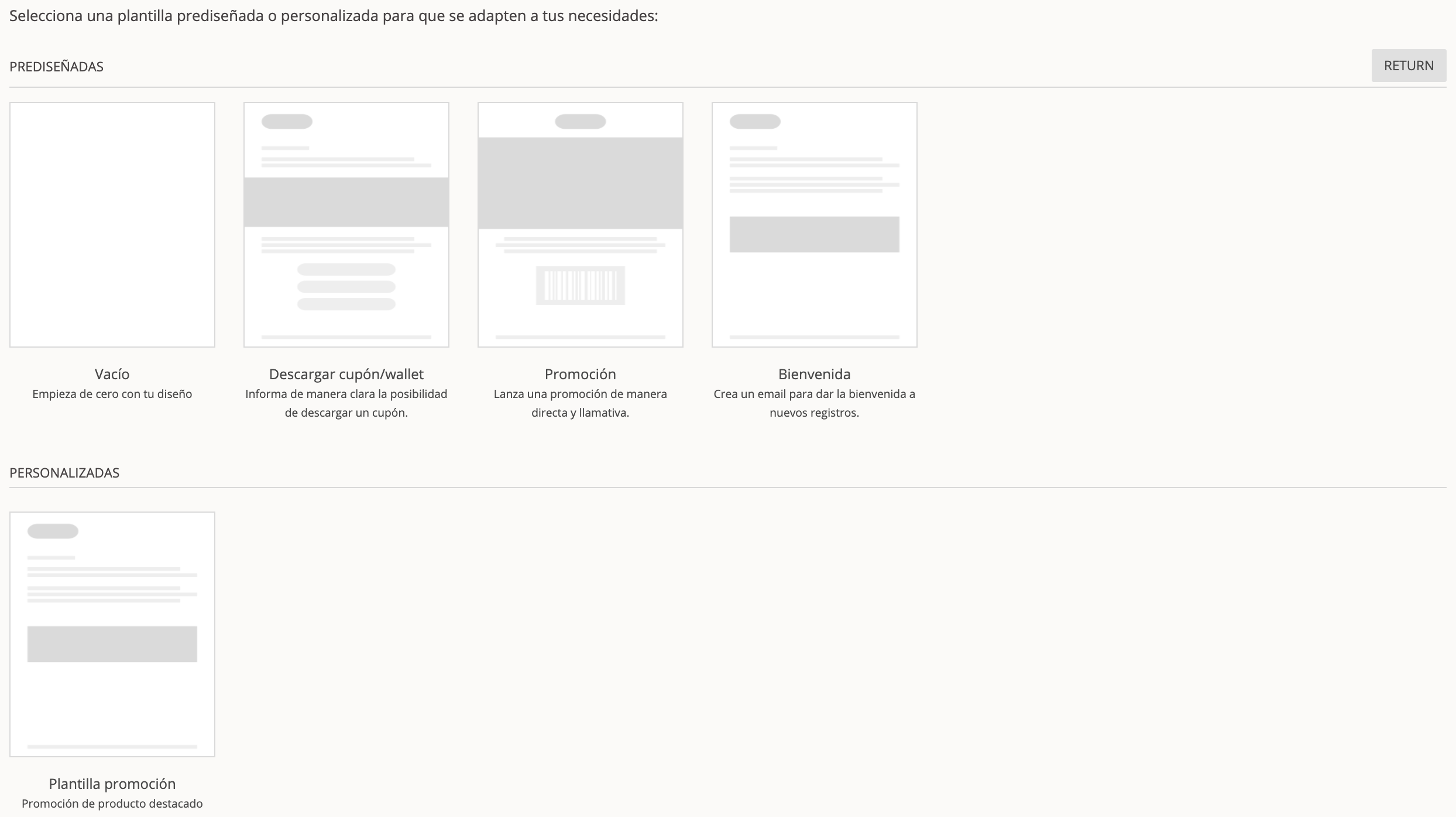Viewport: 1456px width, 817px height.
Task: Click the barcode graphic in Promoción preview
Action: [581, 286]
